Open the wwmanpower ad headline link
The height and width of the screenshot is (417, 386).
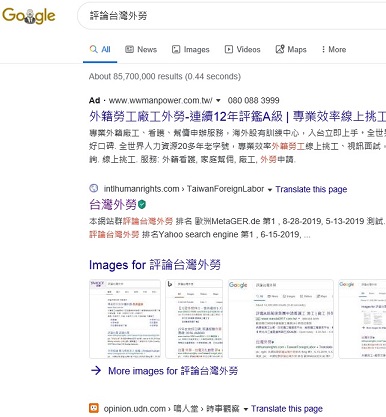click(x=237, y=116)
